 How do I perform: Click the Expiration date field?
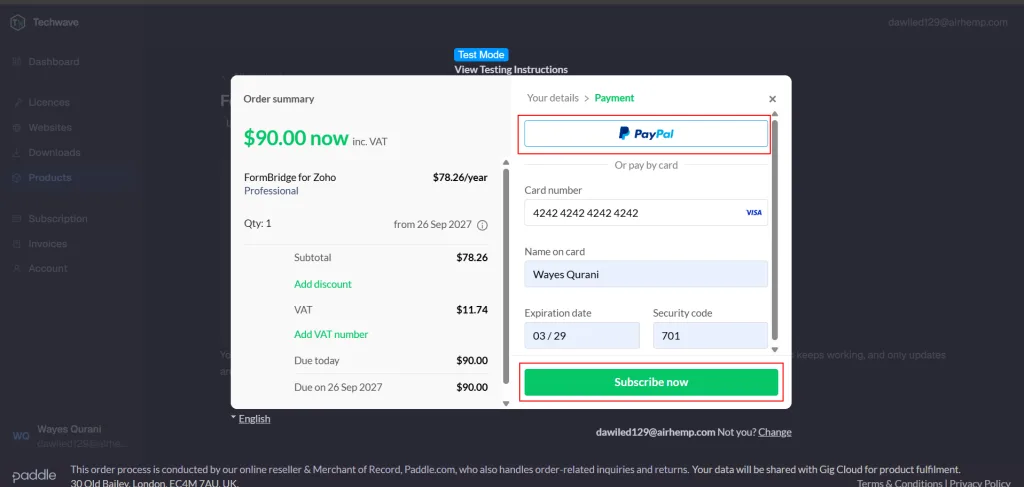(582, 336)
